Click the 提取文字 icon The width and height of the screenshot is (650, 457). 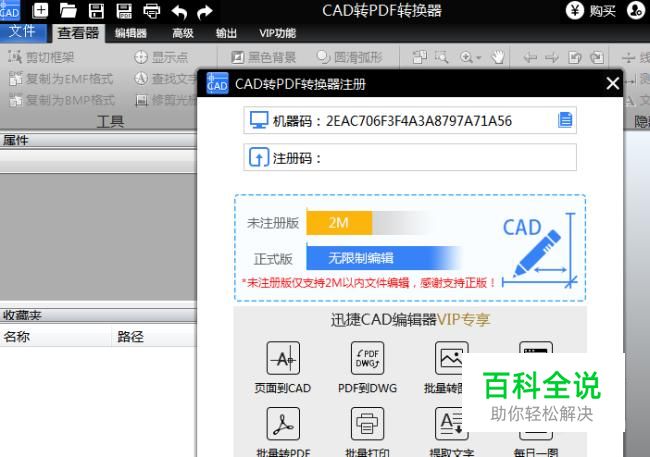click(449, 423)
